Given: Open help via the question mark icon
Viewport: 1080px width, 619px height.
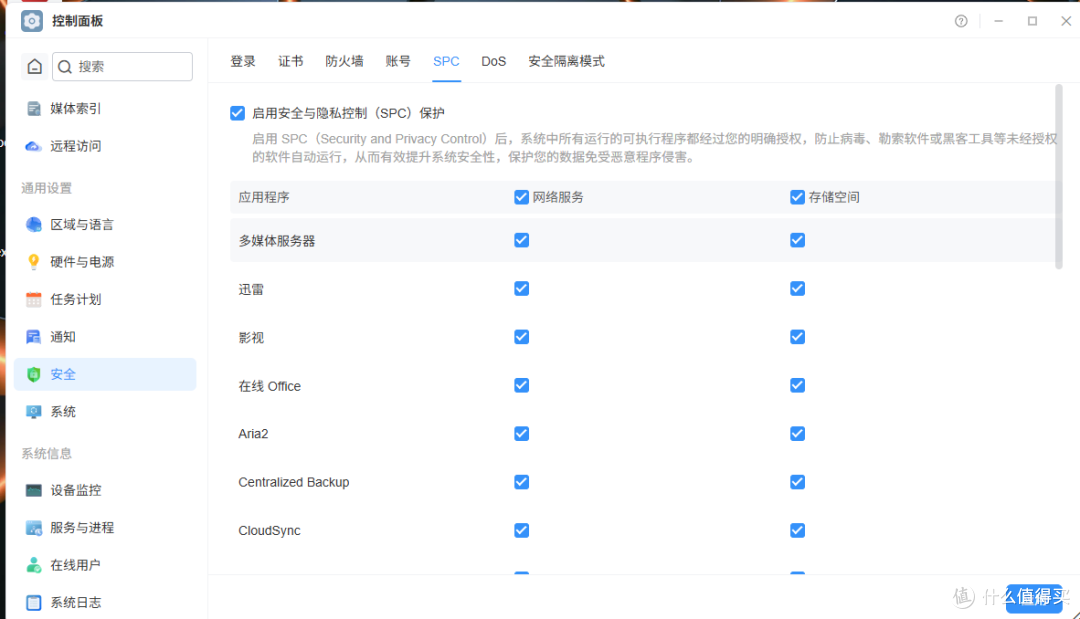Looking at the screenshot, I should tap(961, 21).
